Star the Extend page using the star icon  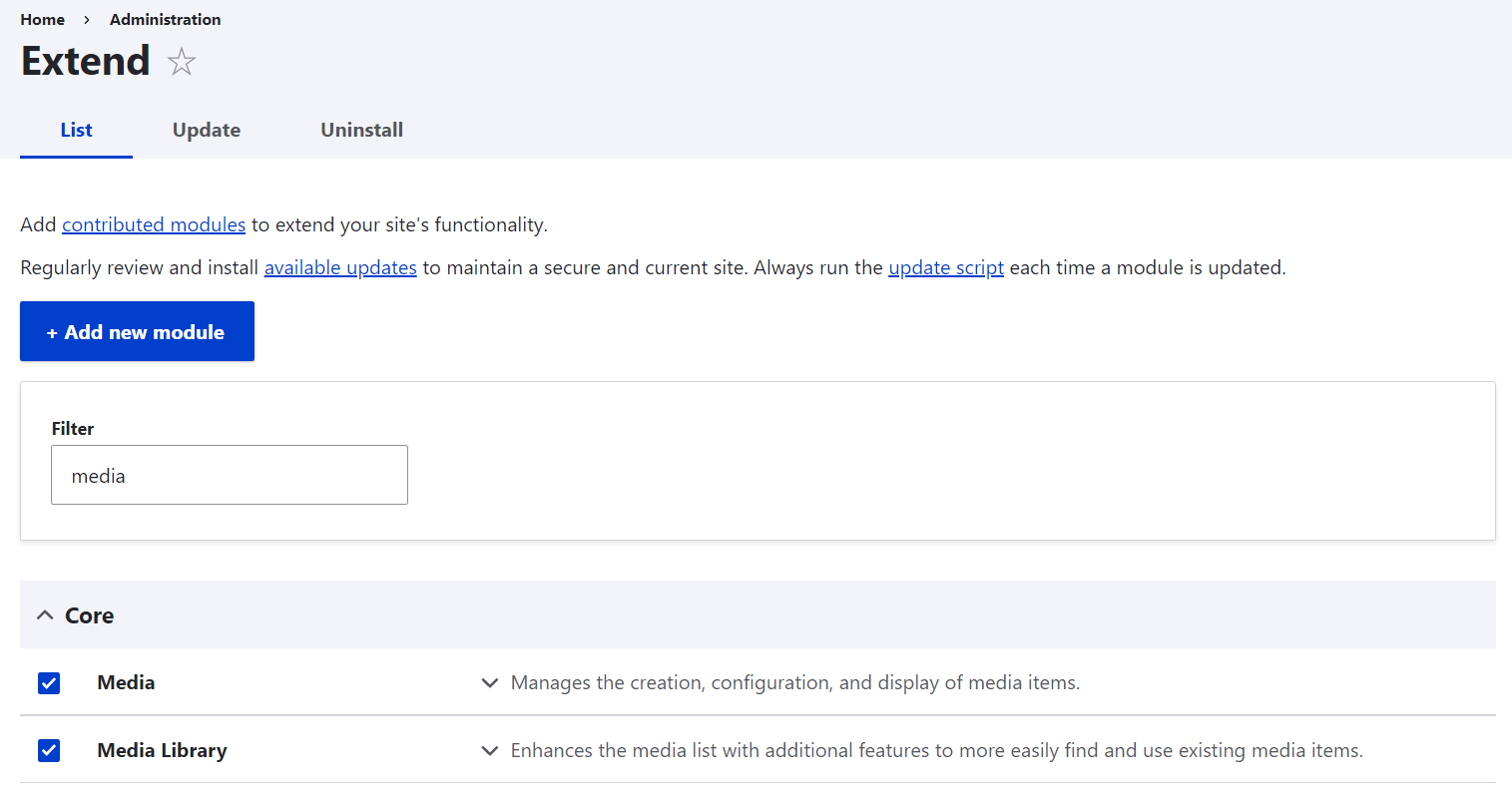[182, 61]
